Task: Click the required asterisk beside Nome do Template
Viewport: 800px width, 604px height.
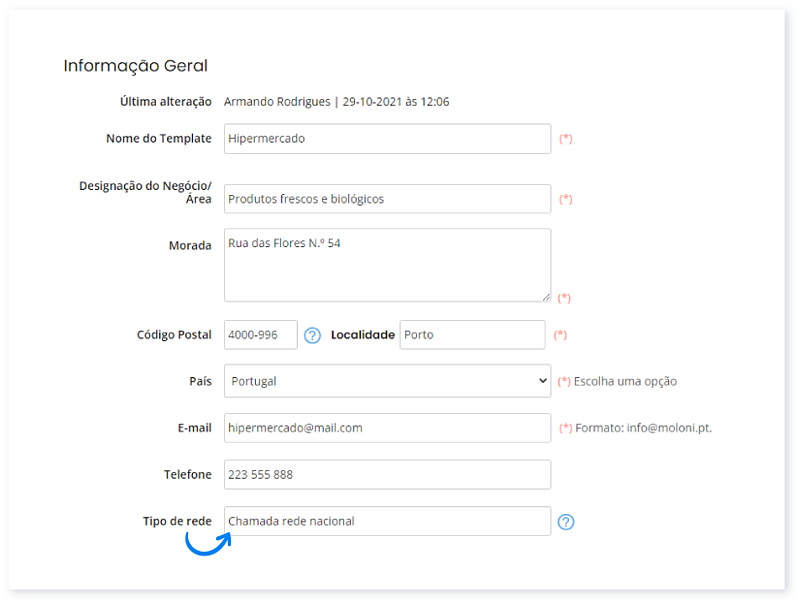Action: click(565, 139)
